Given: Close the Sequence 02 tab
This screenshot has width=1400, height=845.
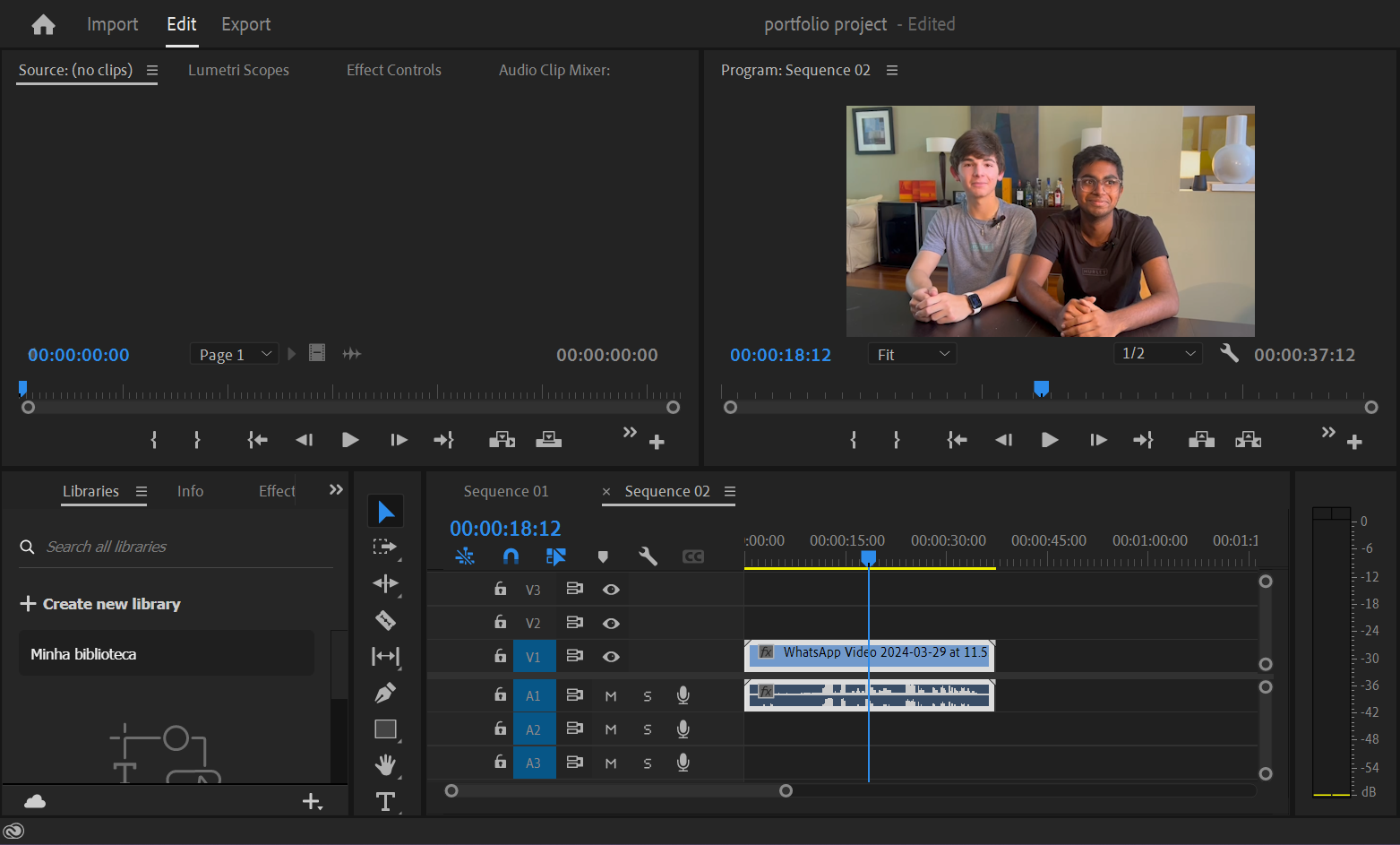Looking at the screenshot, I should (x=606, y=491).
